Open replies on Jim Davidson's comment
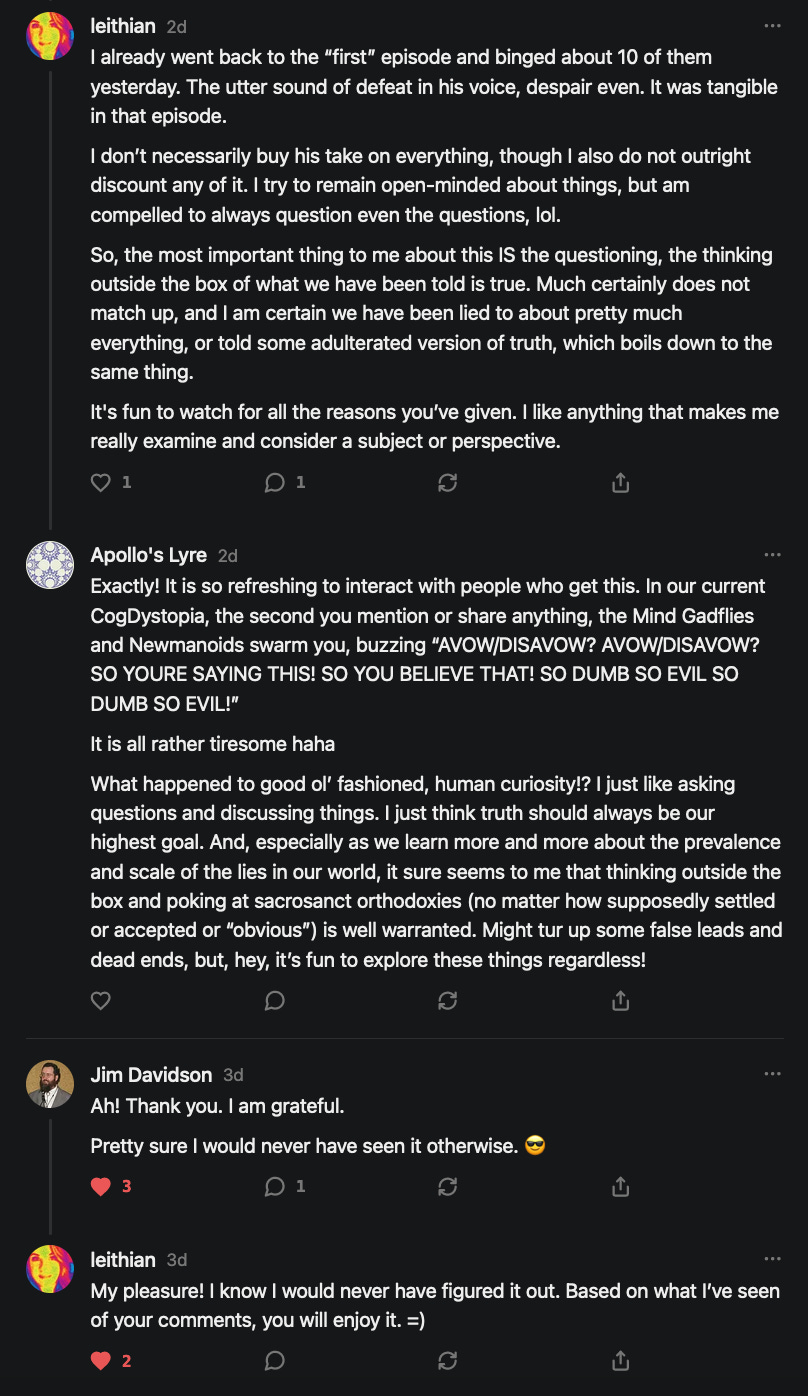808x1396 pixels. (x=275, y=1187)
